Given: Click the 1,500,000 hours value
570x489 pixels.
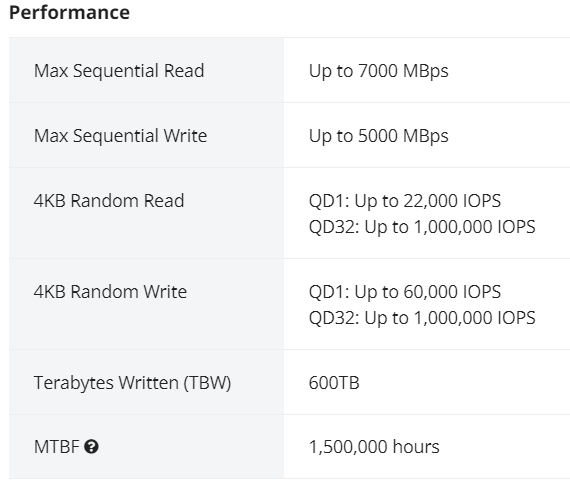Looking at the screenshot, I should pyautogui.click(x=374, y=446).
